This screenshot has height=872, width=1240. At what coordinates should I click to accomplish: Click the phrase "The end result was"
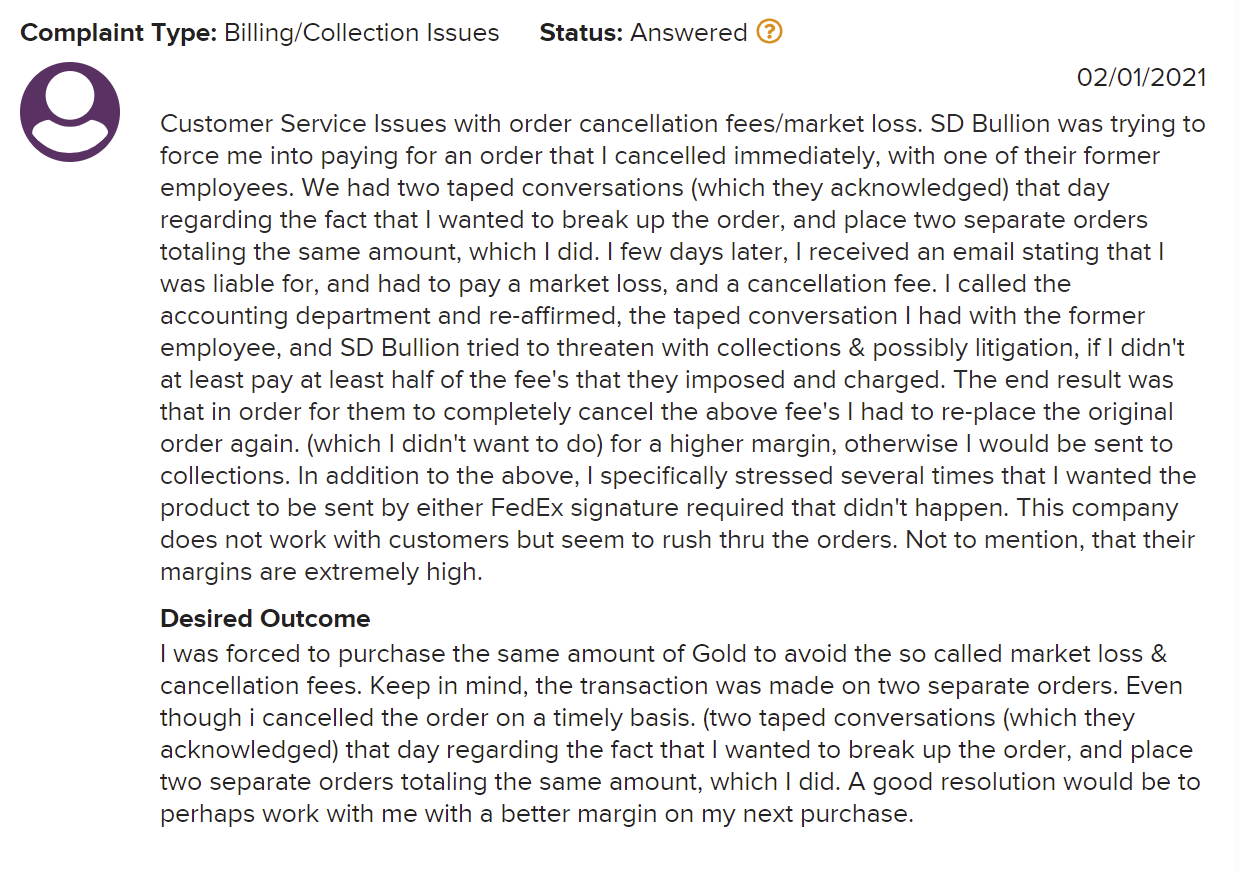pyautogui.click(x=1076, y=381)
